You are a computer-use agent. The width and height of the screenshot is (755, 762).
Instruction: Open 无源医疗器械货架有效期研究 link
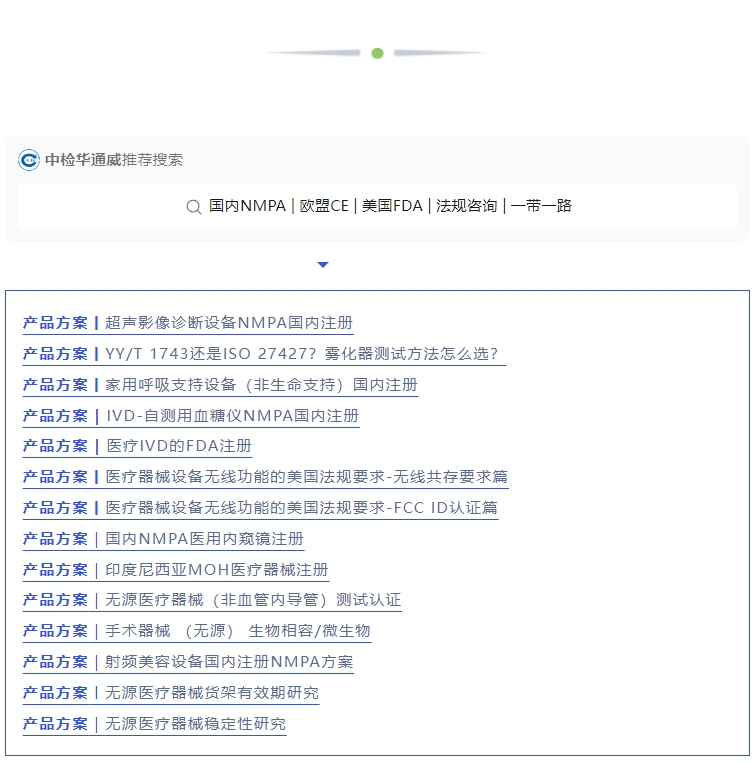click(x=212, y=693)
